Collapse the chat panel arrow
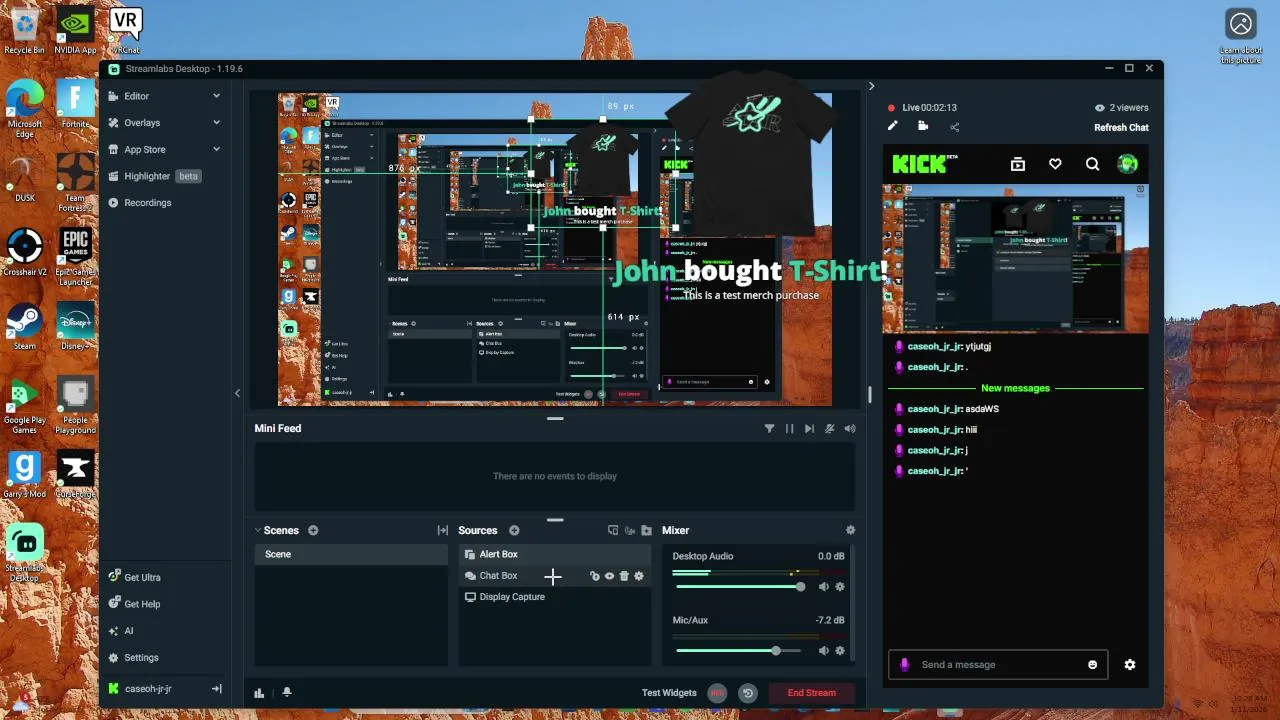The width and height of the screenshot is (1280, 720). pyautogui.click(x=871, y=86)
